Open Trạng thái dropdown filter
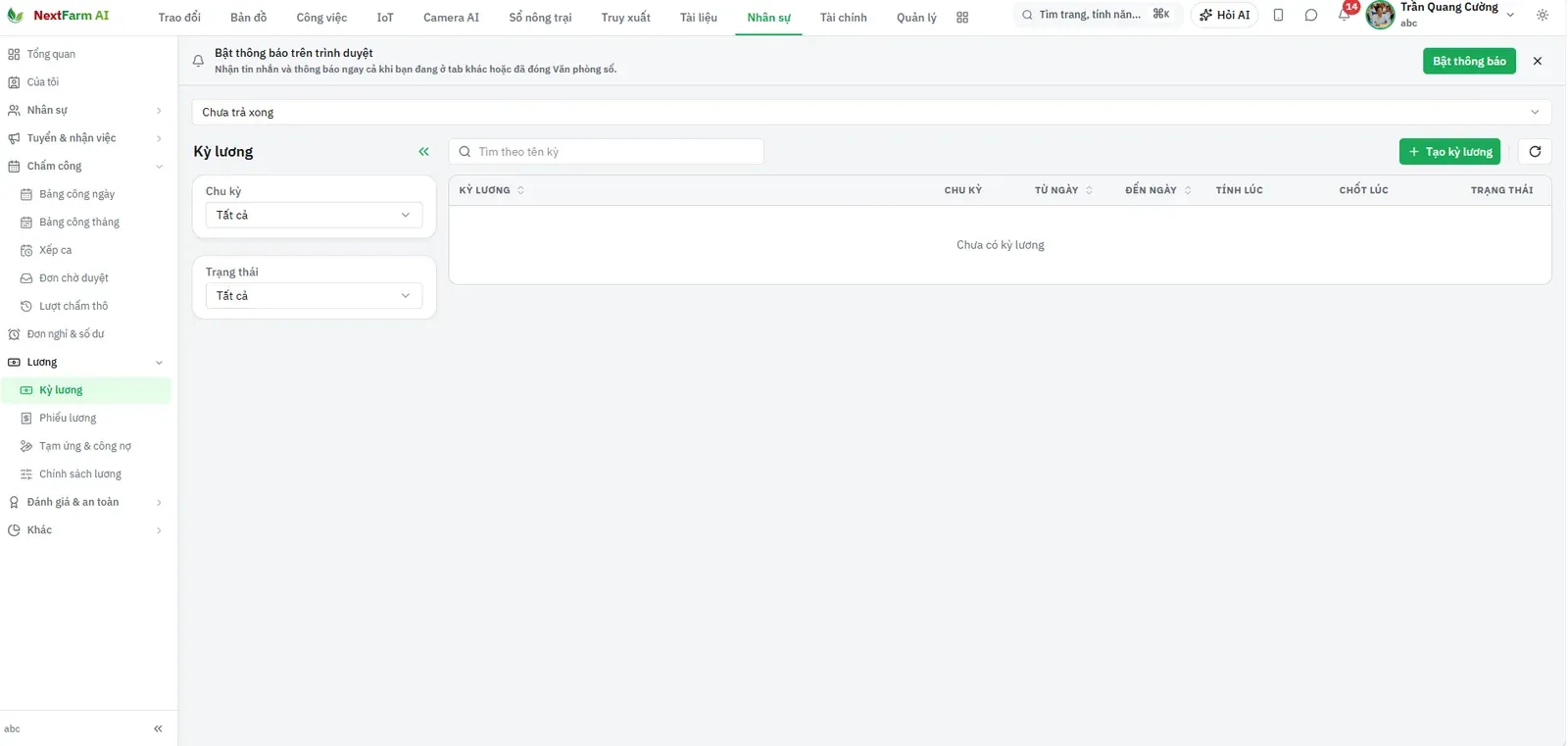Viewport: 1568px width, 746px height. point(314,296)
